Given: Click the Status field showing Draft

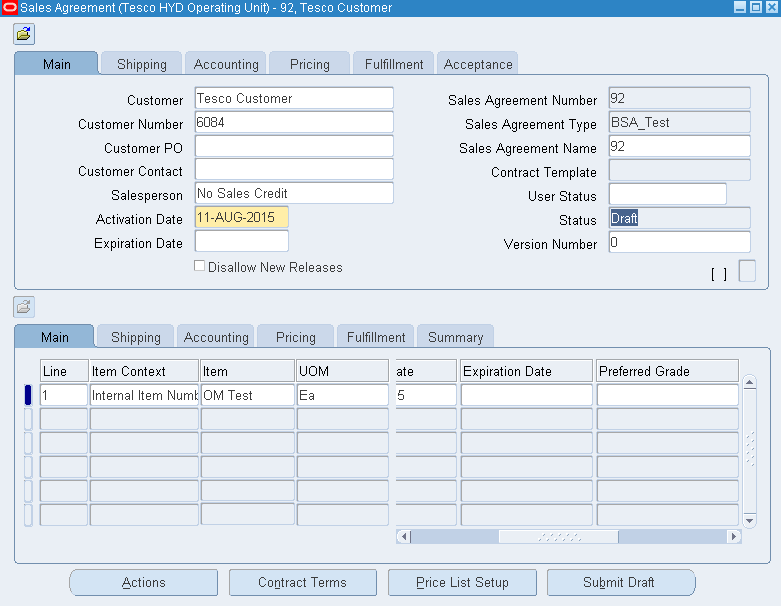Looking at the screenshot, I should (x=679, y=218).
